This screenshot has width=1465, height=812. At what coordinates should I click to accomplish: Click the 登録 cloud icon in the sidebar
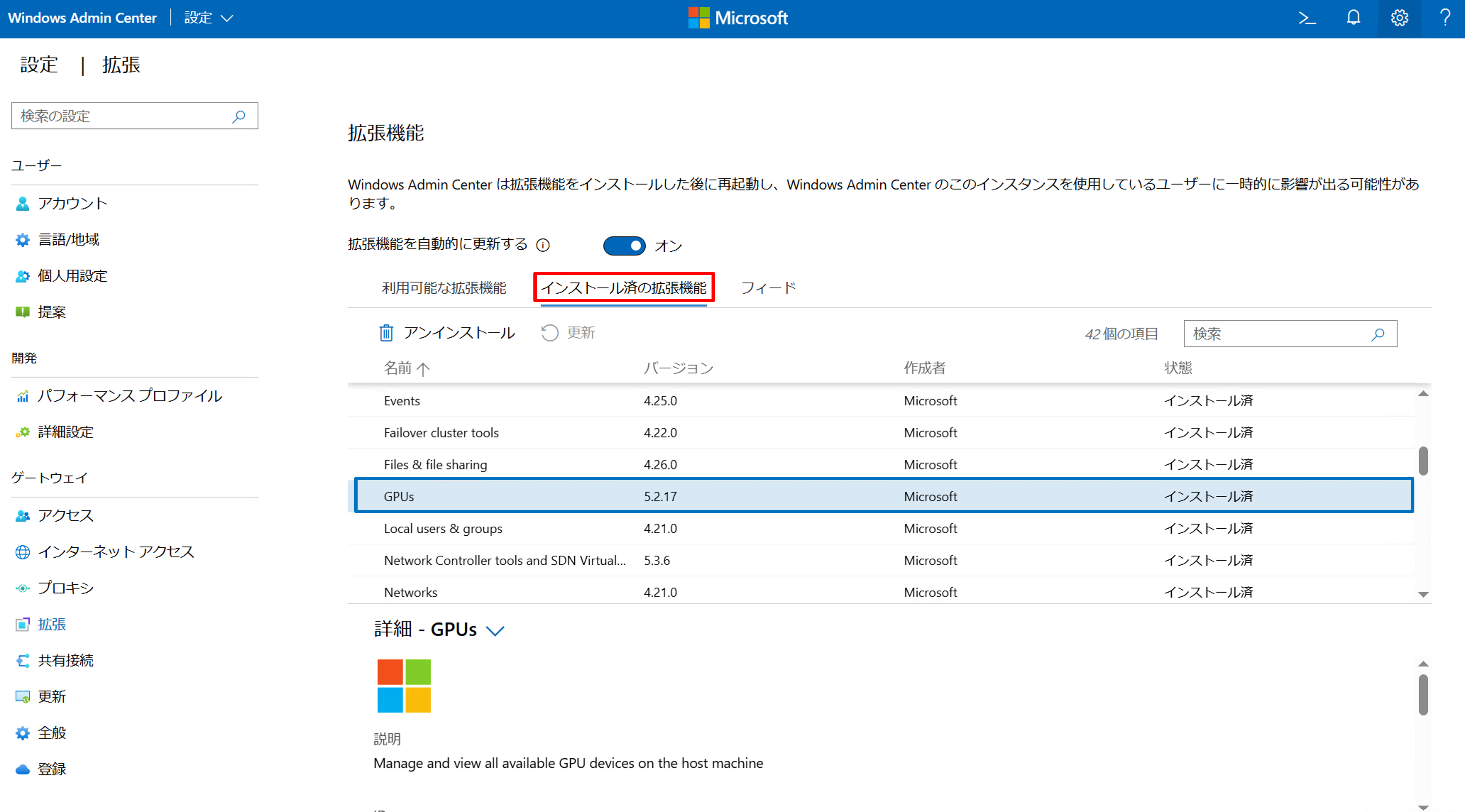pos(22,769)
